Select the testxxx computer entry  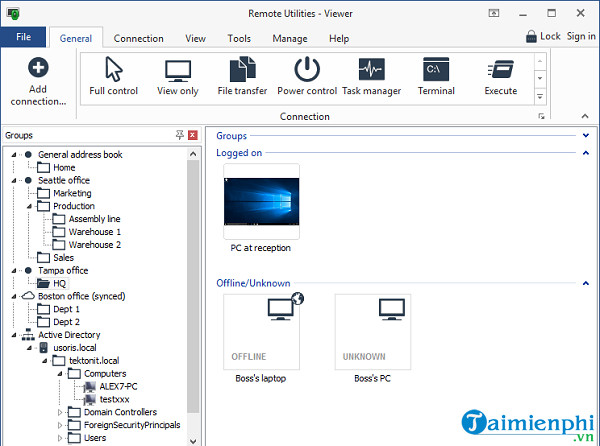pos(114,399)
